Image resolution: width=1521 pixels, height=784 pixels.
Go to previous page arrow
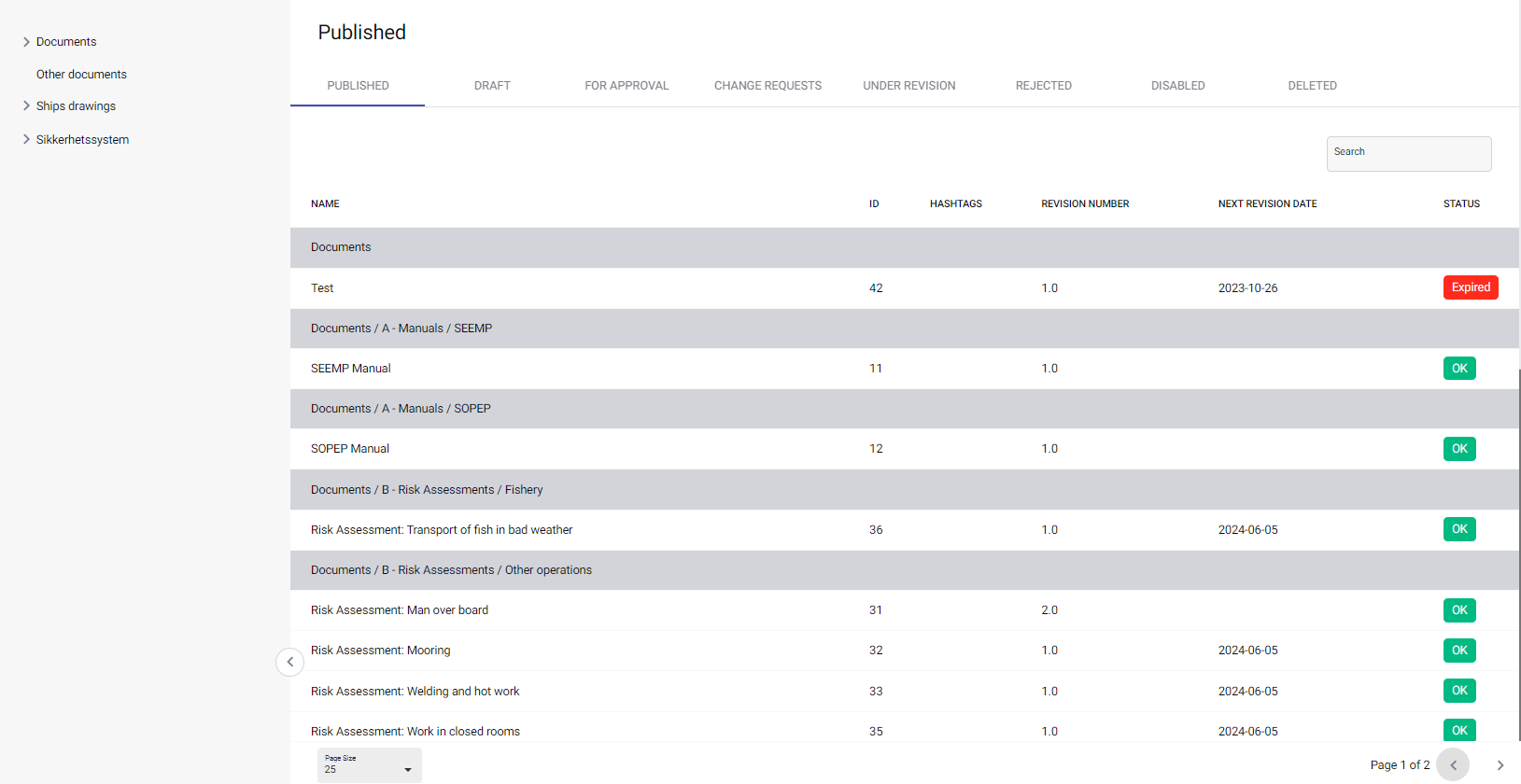point(1453,765)
